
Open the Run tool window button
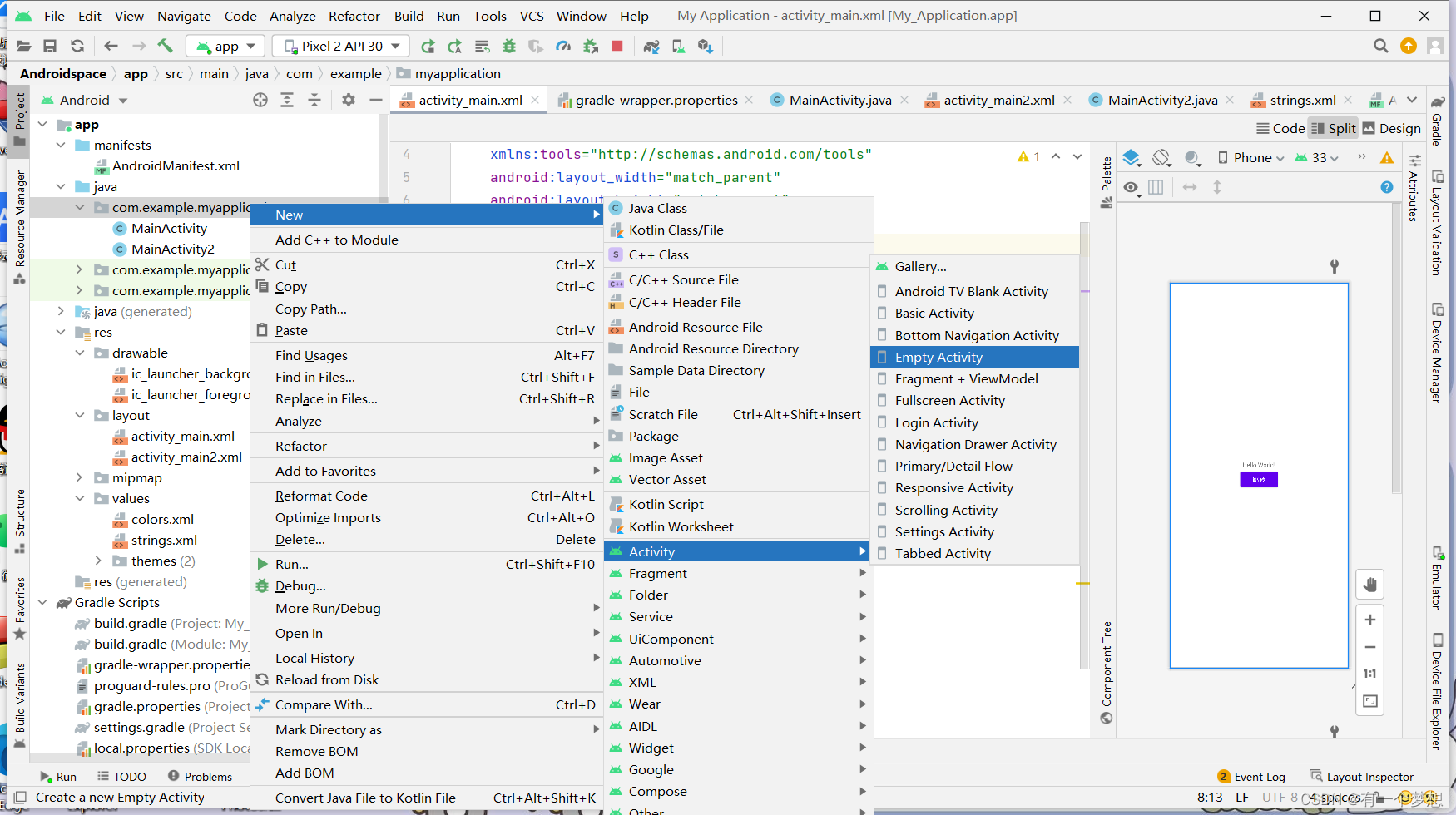click(58, 776)
